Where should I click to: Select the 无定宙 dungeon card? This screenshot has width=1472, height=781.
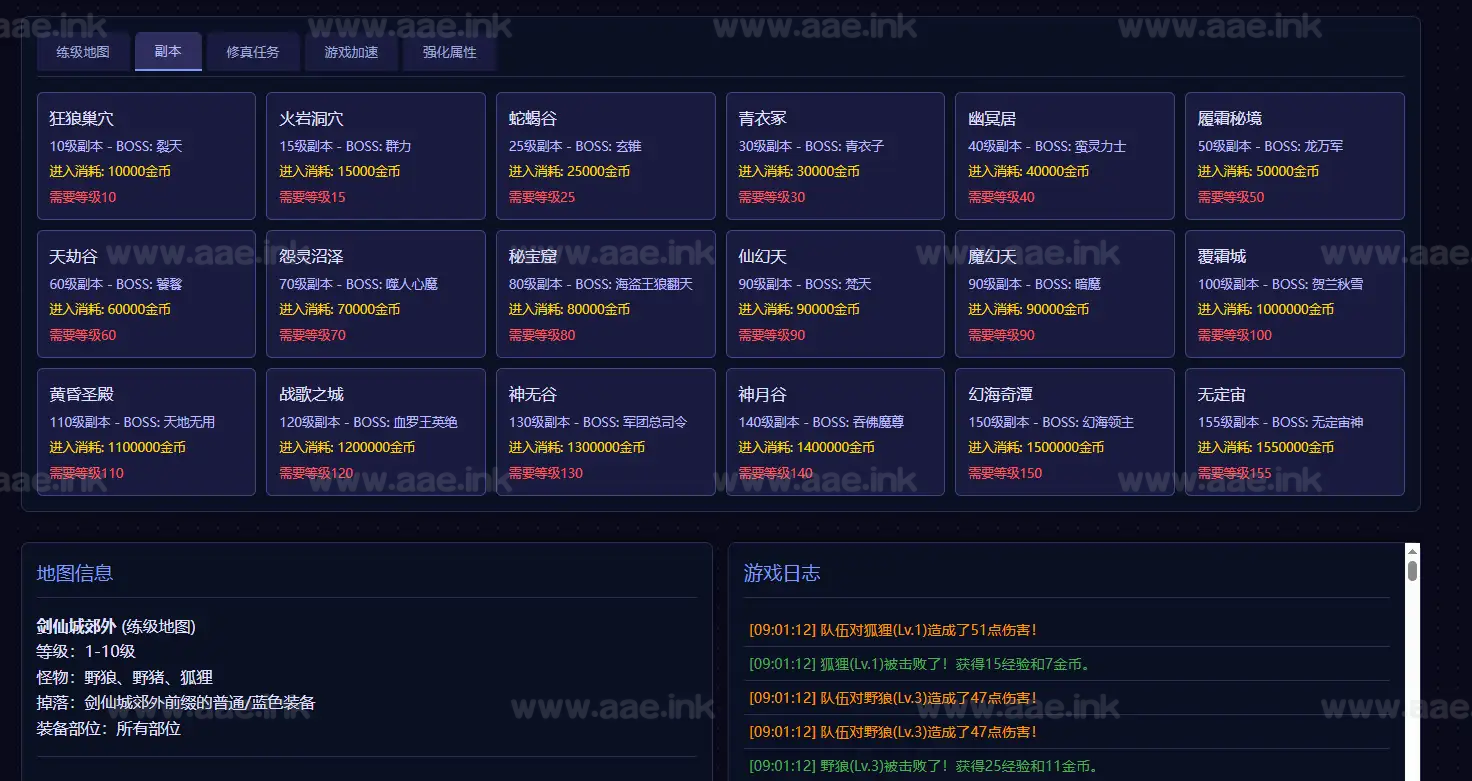point(1294,431)
